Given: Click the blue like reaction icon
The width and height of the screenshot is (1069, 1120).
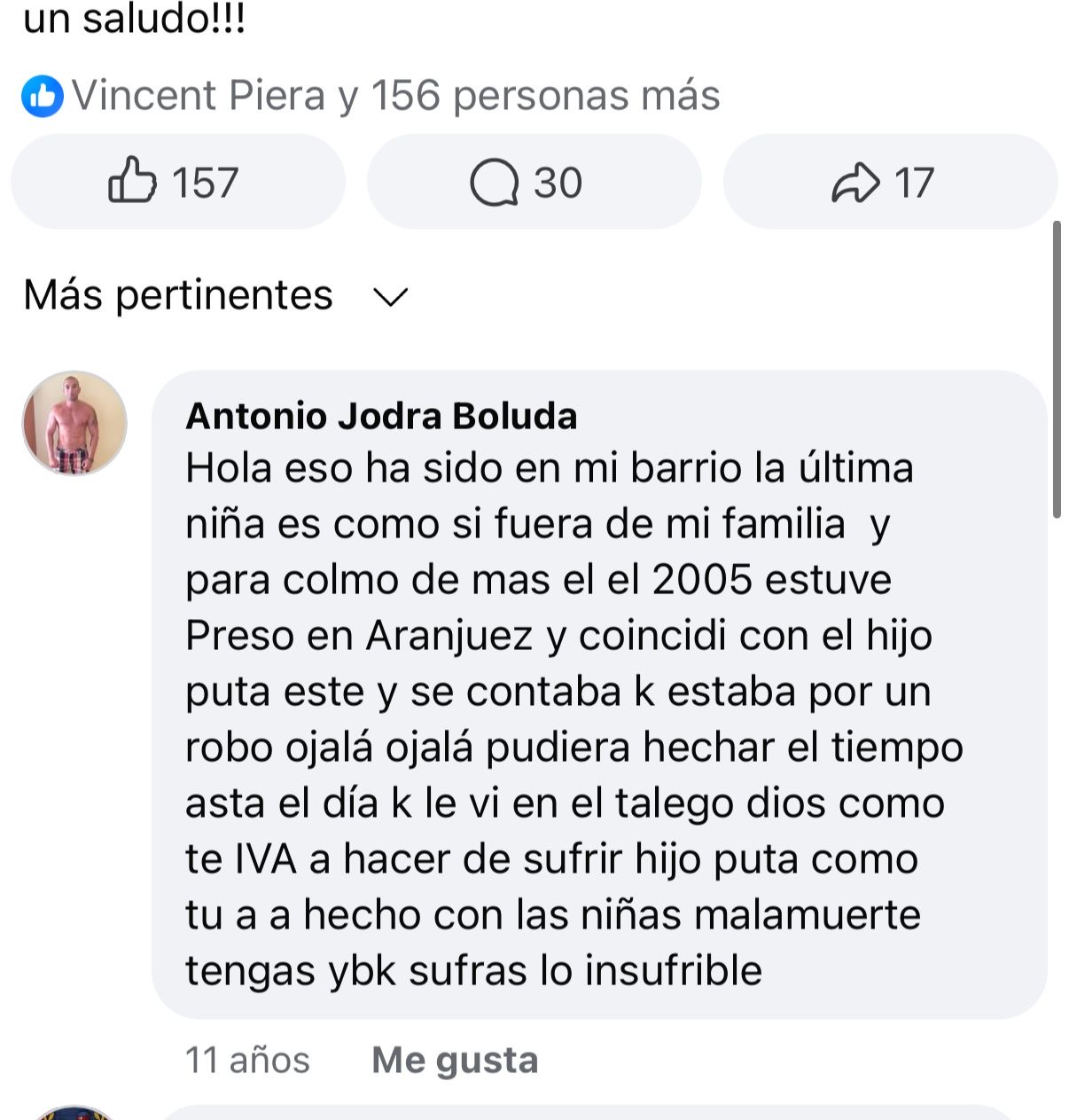Looking at the screenshot, I should click(x=42, y=96).
